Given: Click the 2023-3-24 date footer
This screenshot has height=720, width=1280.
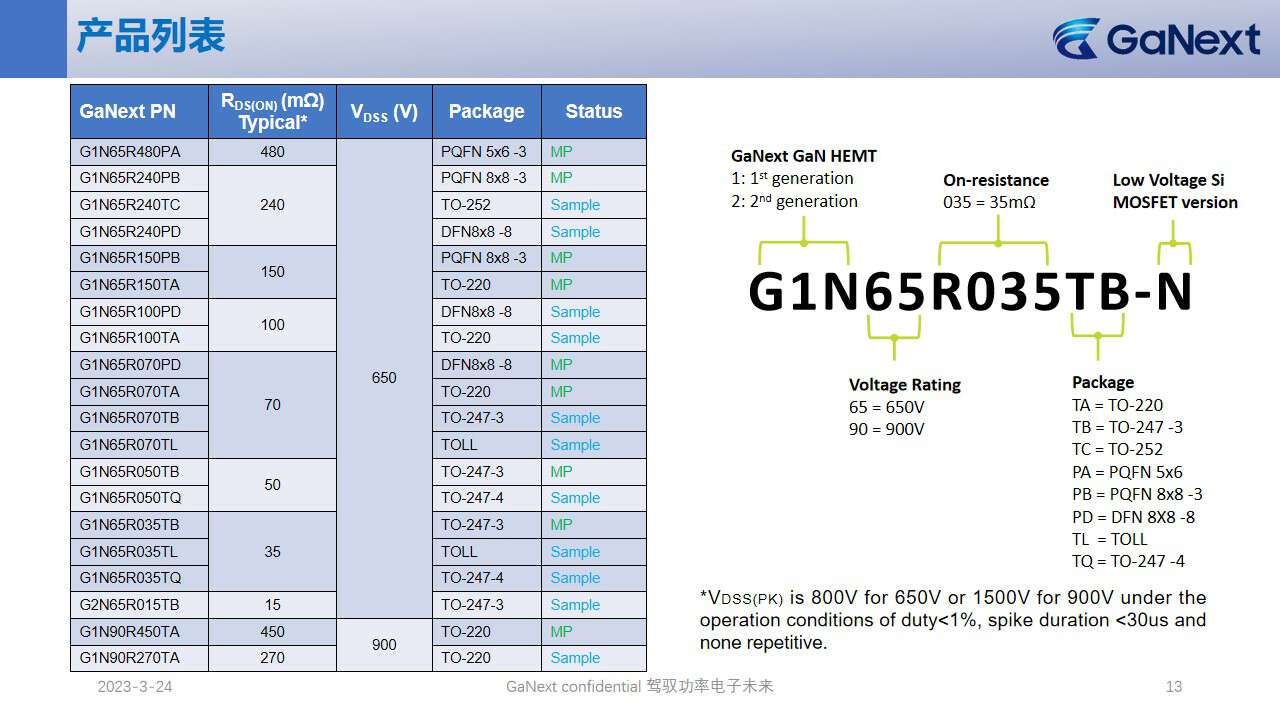Looking at the screenshot, I should [134, 687].
